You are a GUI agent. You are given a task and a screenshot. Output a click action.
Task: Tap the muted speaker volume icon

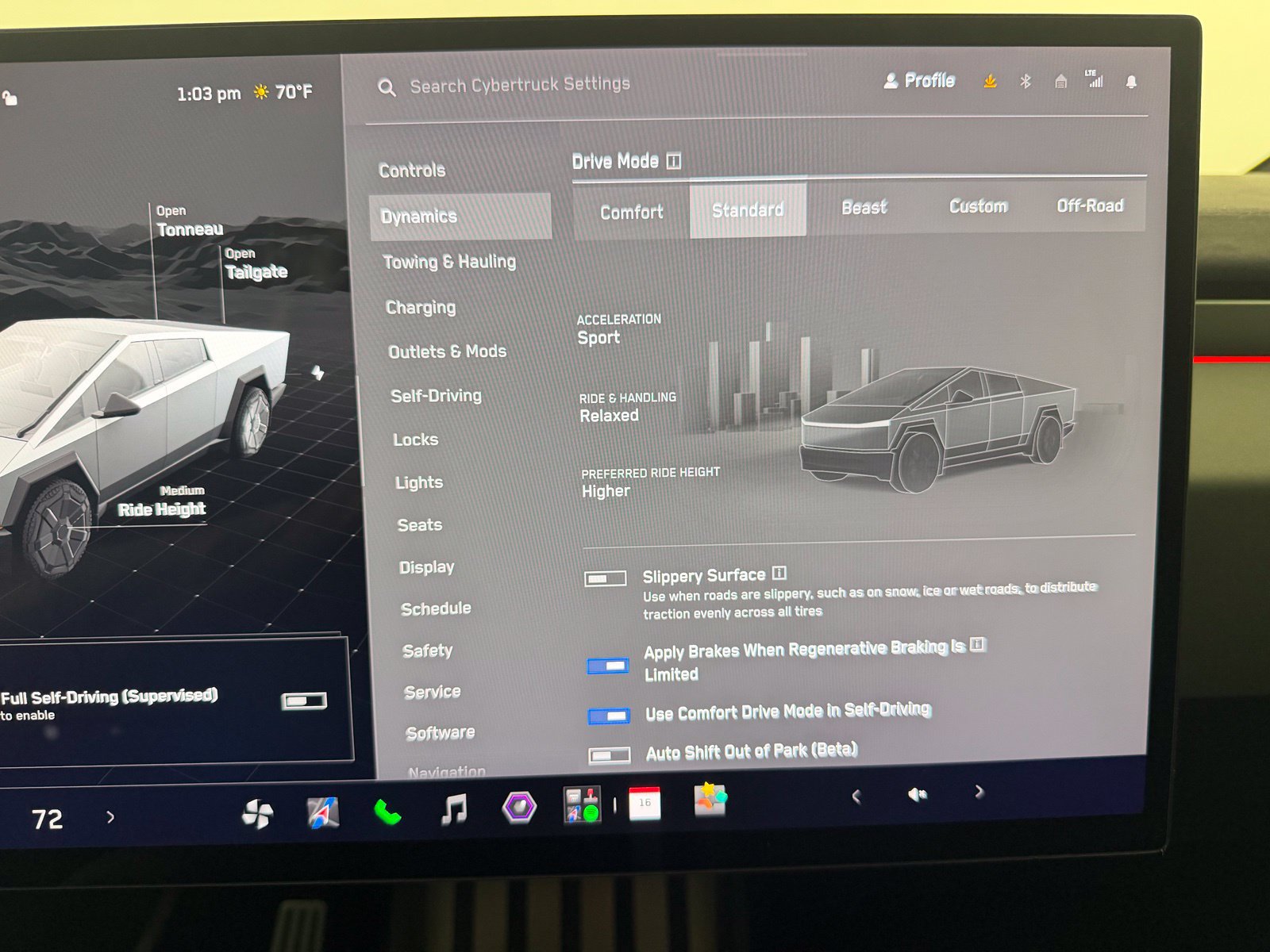(918, 794)
